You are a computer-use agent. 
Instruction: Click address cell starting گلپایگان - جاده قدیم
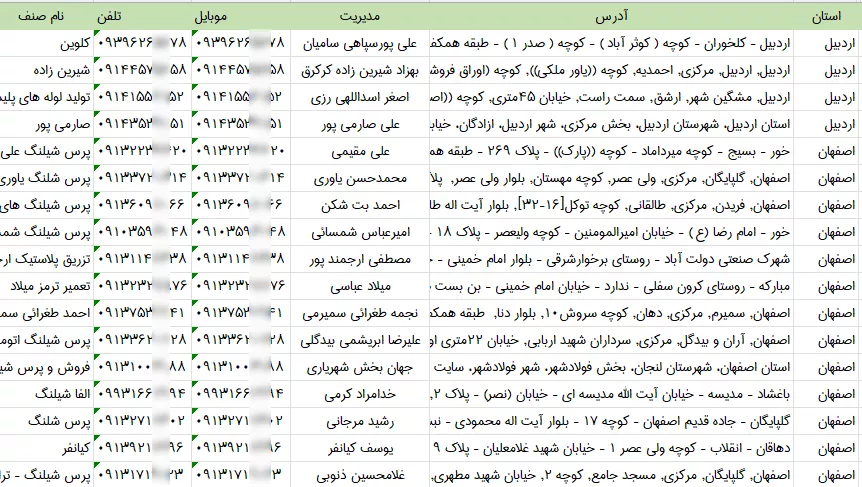tap(612, 422)
